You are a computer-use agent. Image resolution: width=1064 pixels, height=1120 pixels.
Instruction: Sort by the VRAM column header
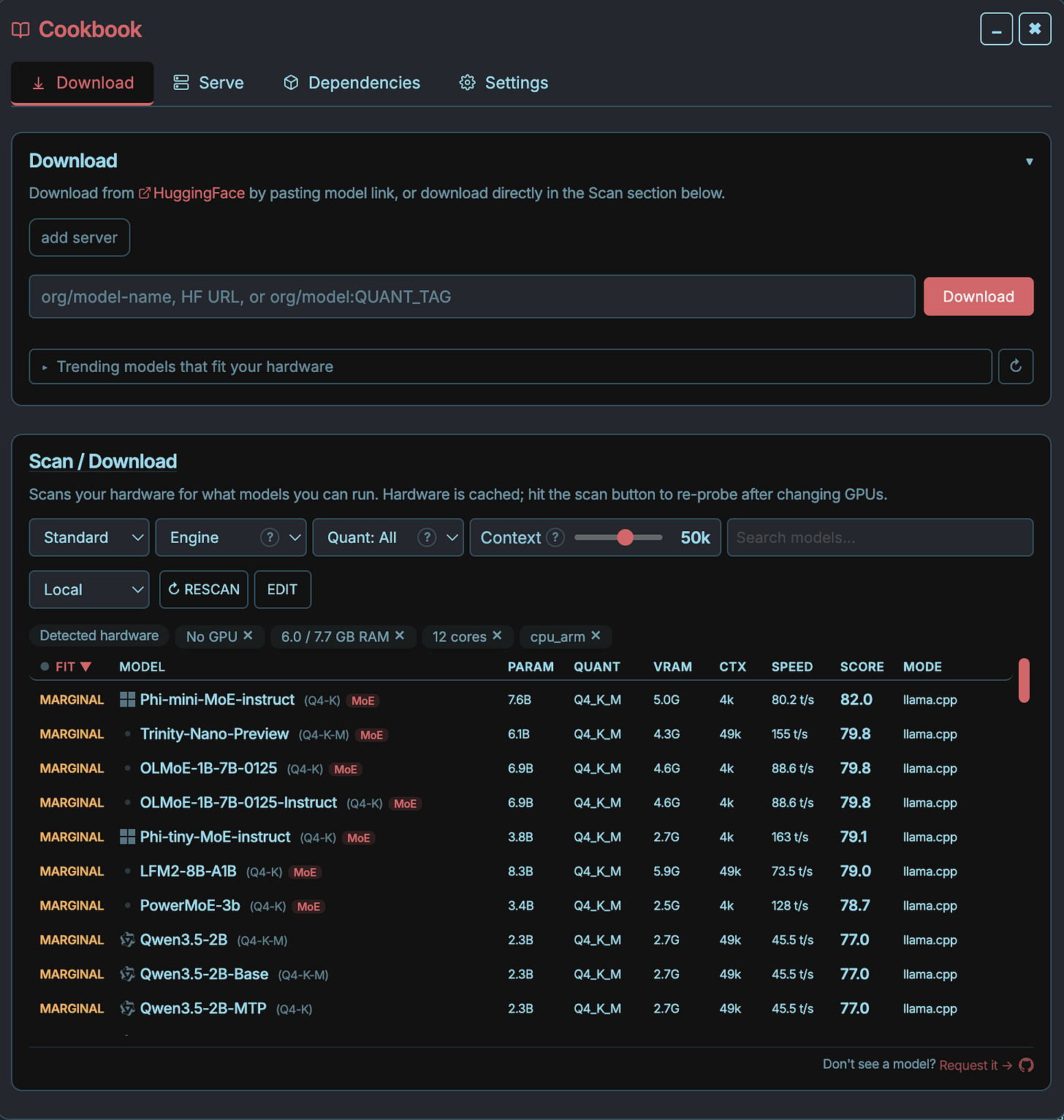pyautogui.click(x=672, y=666)
